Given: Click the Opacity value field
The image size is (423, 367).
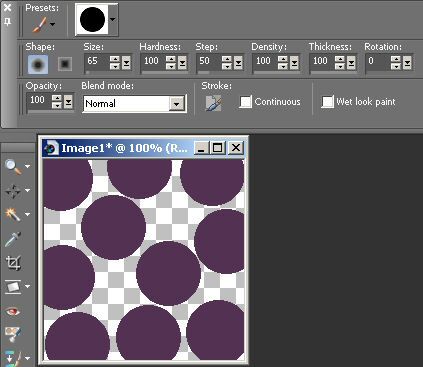Looking at the screenshot, I should coord(39,100).
